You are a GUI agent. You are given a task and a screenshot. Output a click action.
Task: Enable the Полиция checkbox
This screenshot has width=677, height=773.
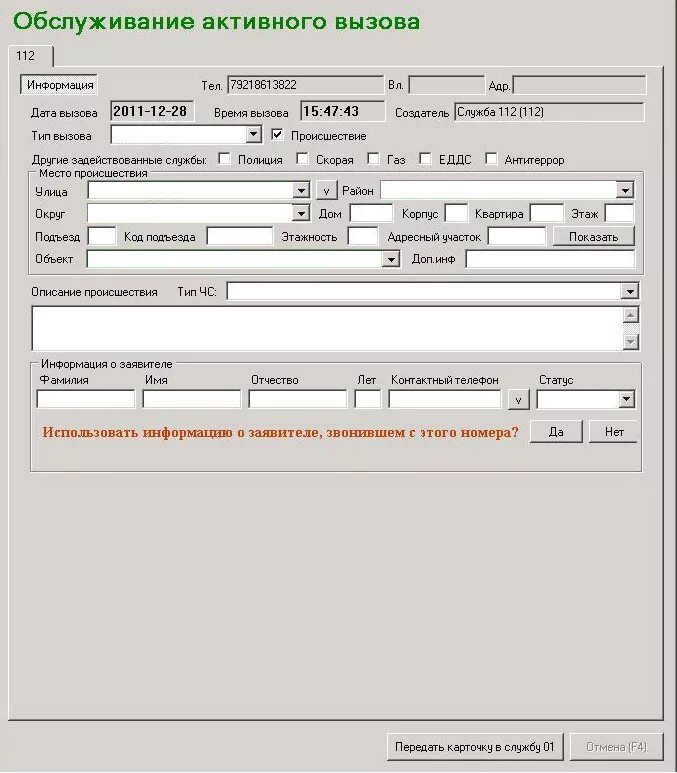(224, 158)
